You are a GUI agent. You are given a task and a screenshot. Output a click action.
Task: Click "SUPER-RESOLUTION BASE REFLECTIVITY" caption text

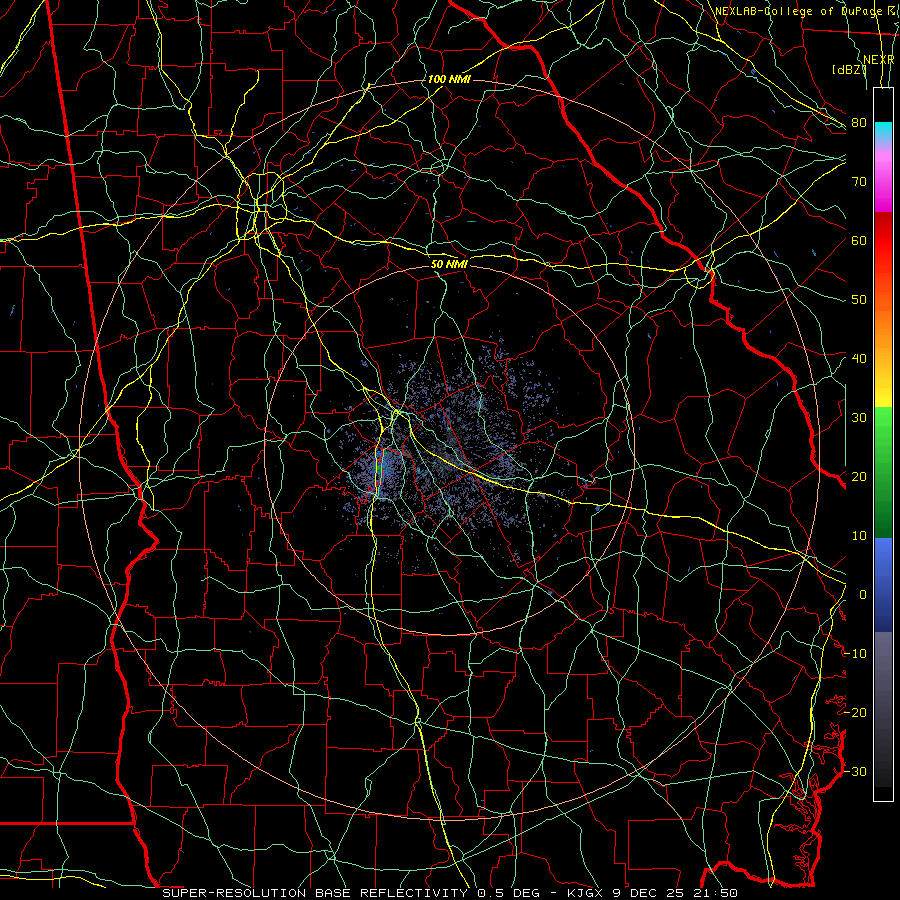(x=315, y=893)
